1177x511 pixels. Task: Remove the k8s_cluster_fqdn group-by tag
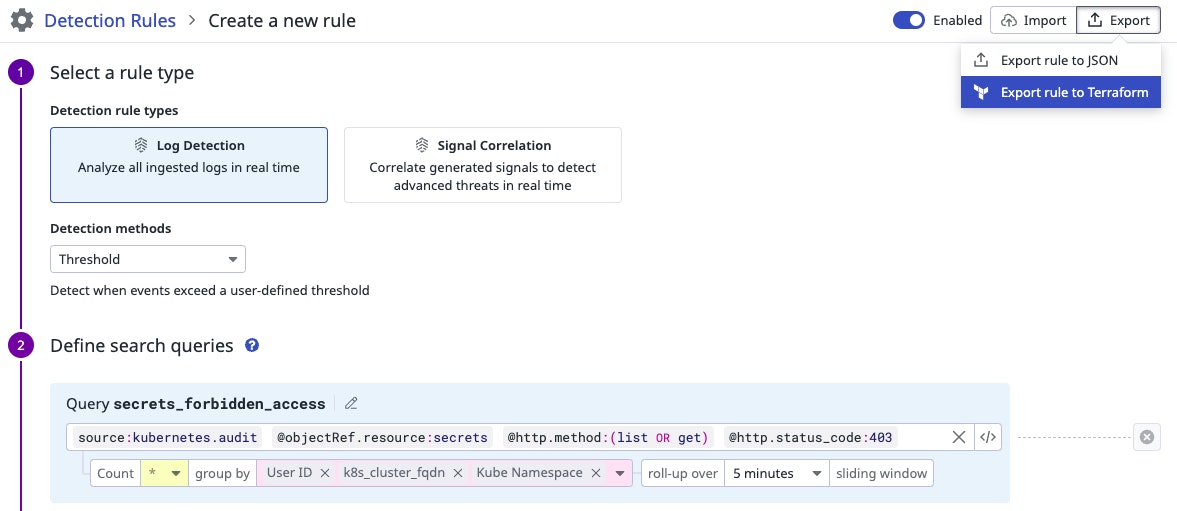[x=458, y=473]
